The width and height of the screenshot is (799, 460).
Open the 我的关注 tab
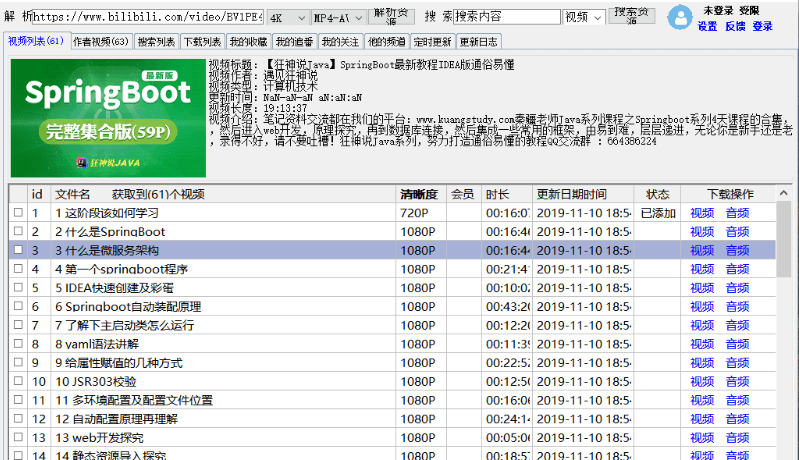coord(340,42)
